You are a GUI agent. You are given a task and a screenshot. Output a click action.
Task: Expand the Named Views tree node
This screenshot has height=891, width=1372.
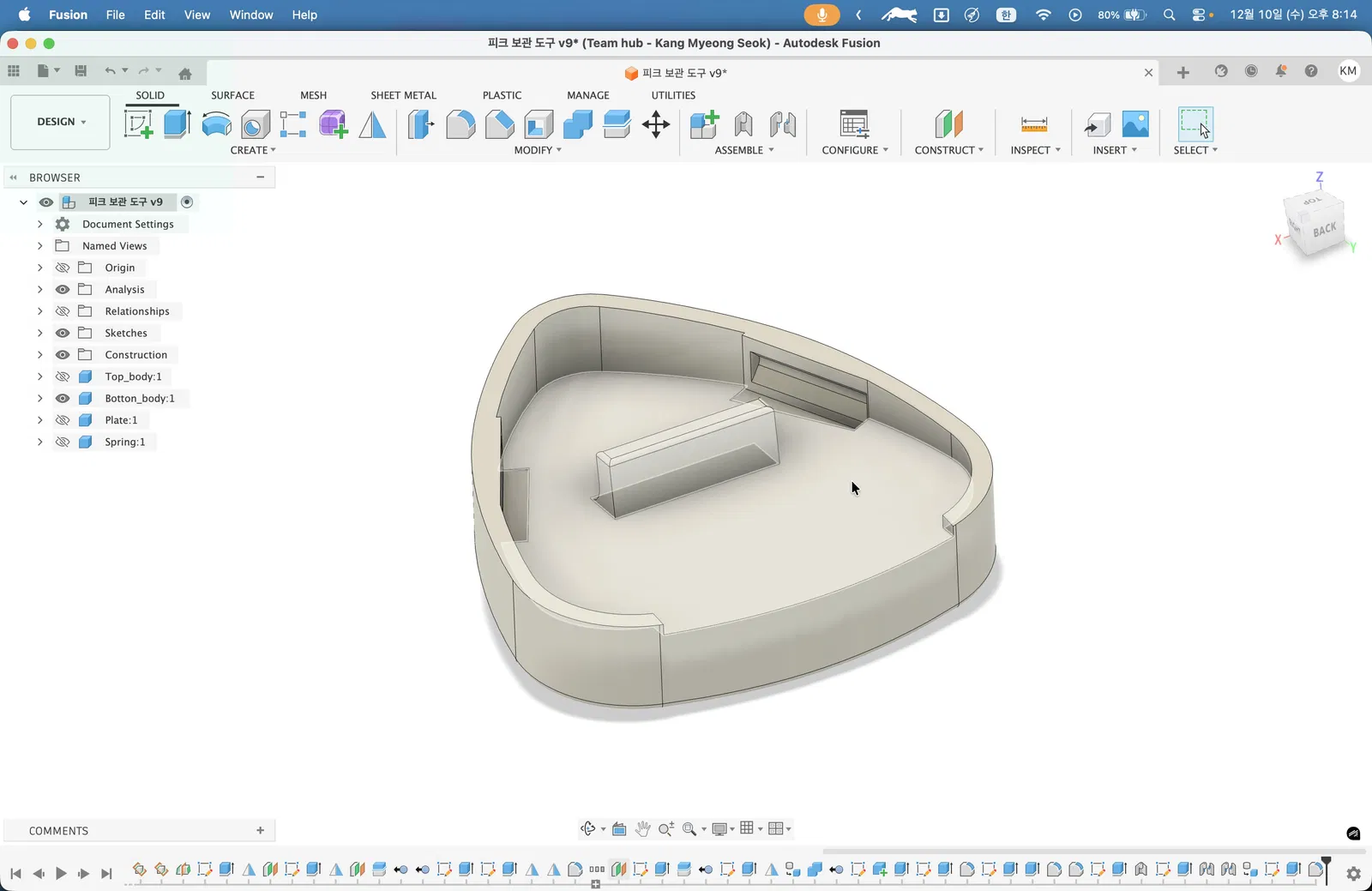tap(39, 246)
